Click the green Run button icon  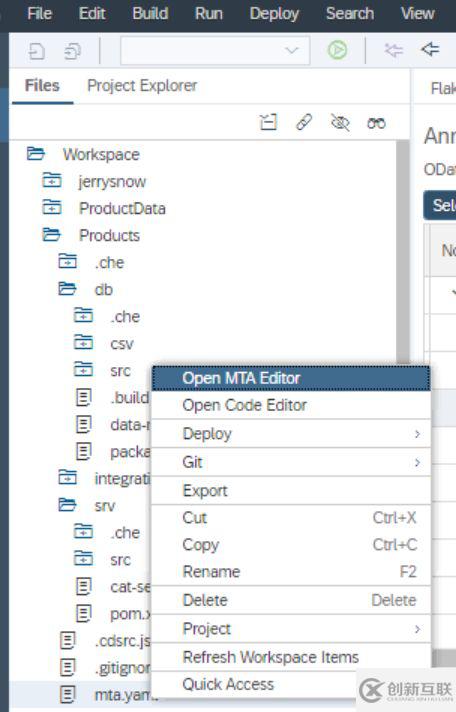[337, 50]
